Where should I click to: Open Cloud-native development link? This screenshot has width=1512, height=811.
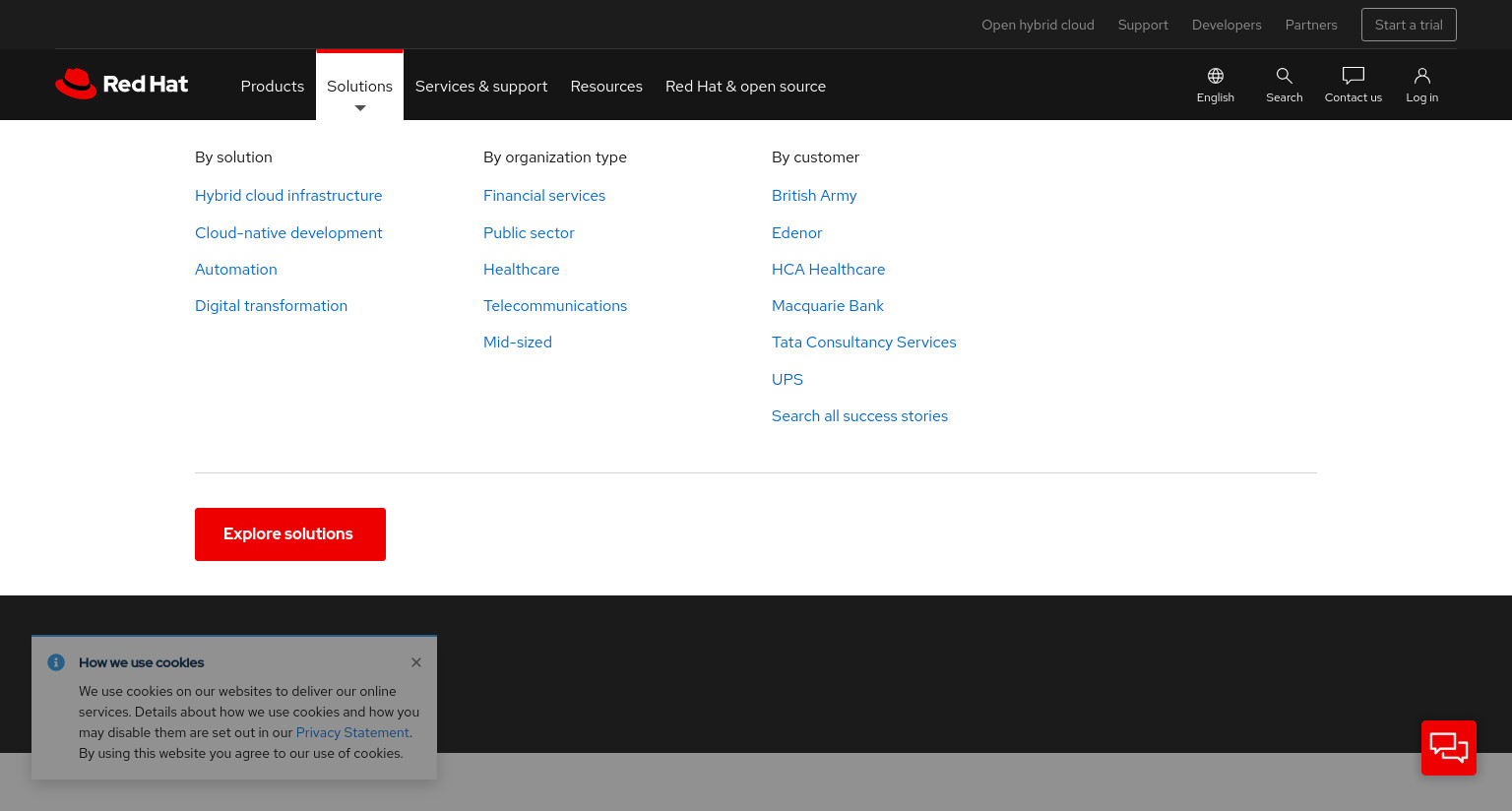pyautogui.click(x=288, y=233)
